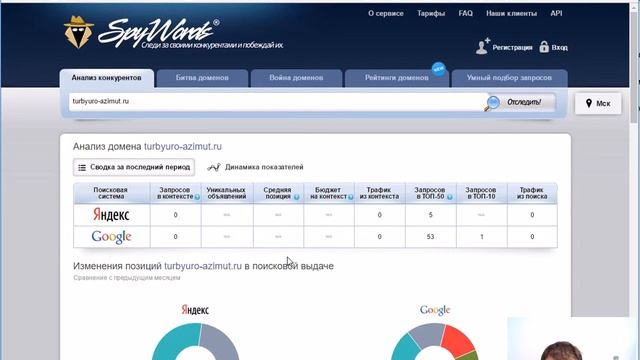The width and height of the screenshot is (640, 360).
Task: Click the chart line dynamics icon
Action: (x=214, y=167)
